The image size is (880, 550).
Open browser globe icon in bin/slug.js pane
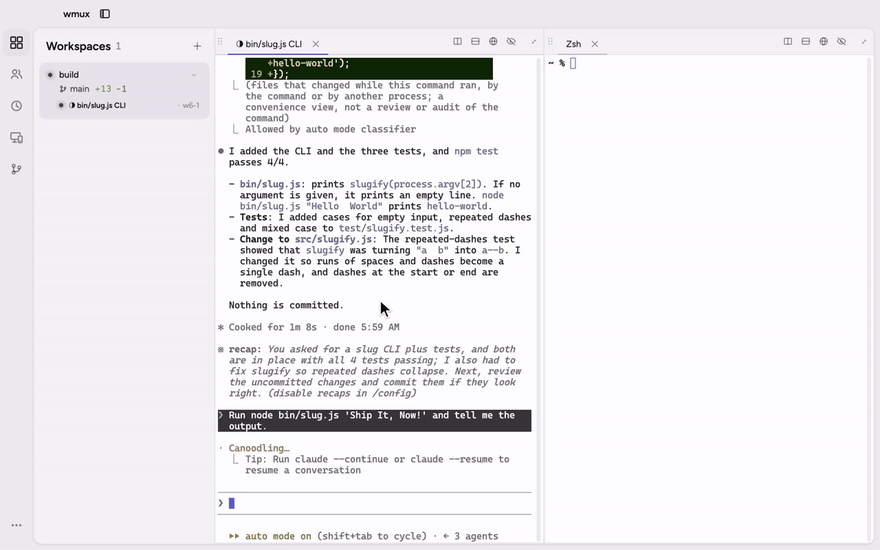pyautogui.click(x=493, y=42)
